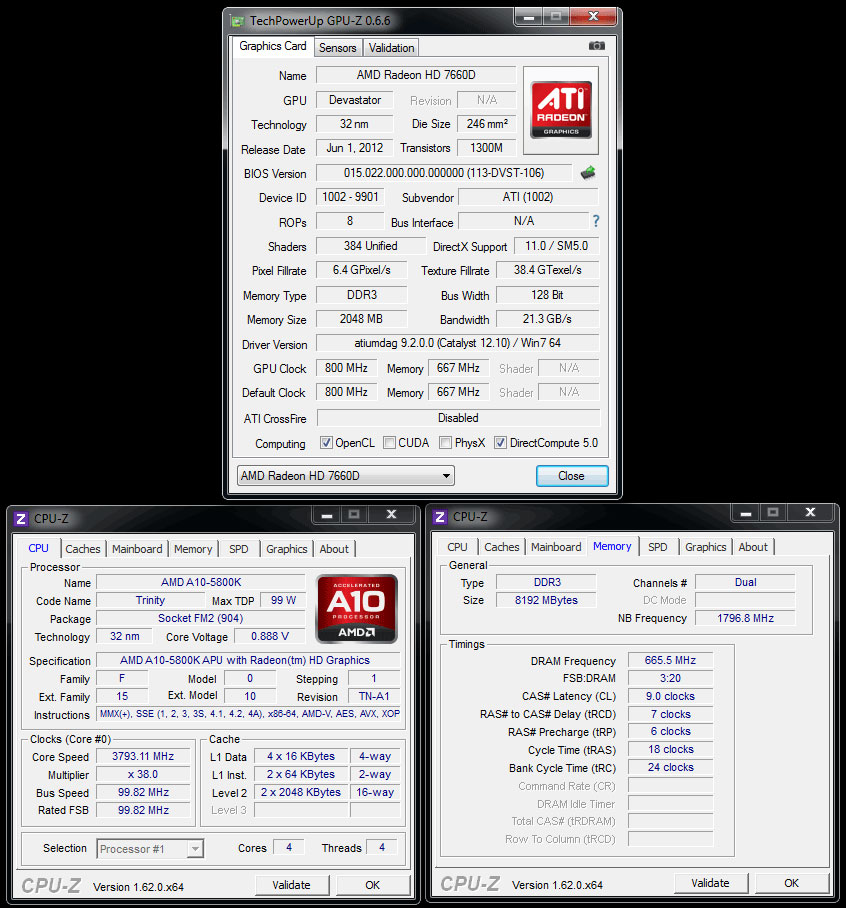Toggle the OpenCL checkbox
846x908 pixels.
[326, 443]
